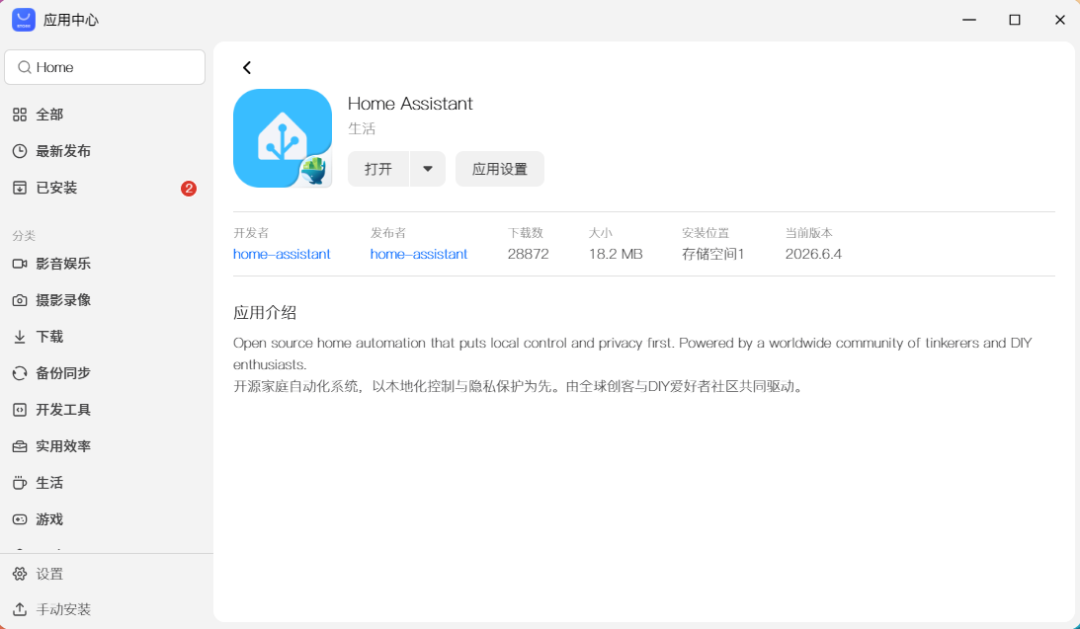The image size is (1080, 629).
Task: Click the 备份同步 sync icon
Action: click(x=20, y=373)
